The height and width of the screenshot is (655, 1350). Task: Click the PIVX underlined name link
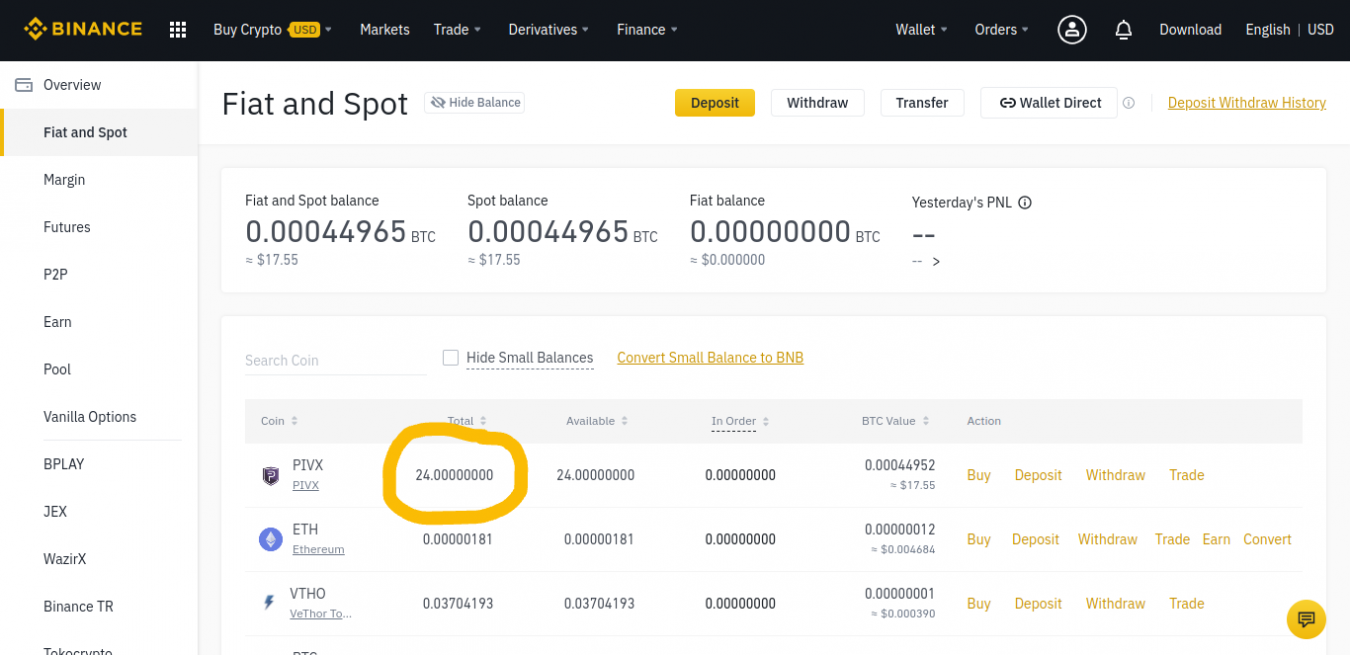point(305,486)
